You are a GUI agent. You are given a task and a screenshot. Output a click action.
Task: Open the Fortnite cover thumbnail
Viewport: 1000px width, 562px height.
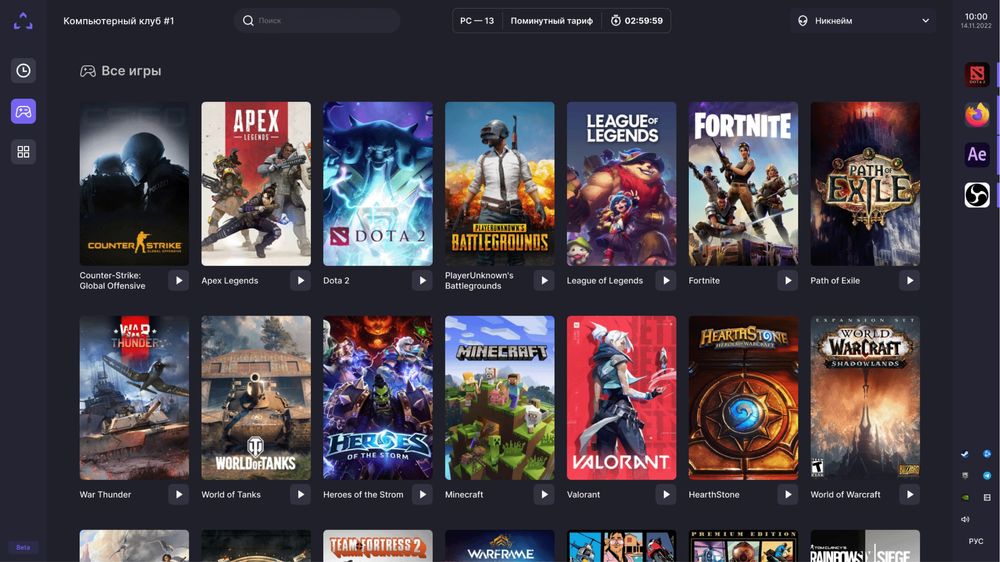click(743, 184)
